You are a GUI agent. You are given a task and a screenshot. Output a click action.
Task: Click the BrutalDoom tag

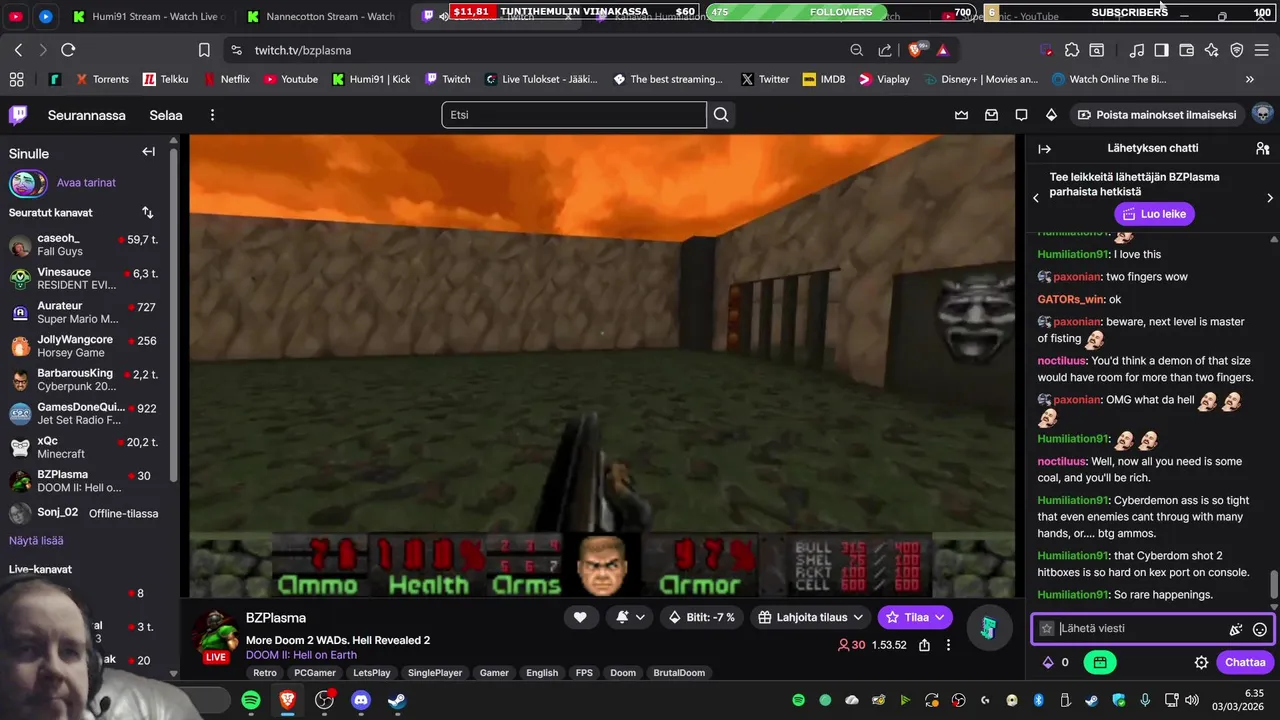click(679, 673)
